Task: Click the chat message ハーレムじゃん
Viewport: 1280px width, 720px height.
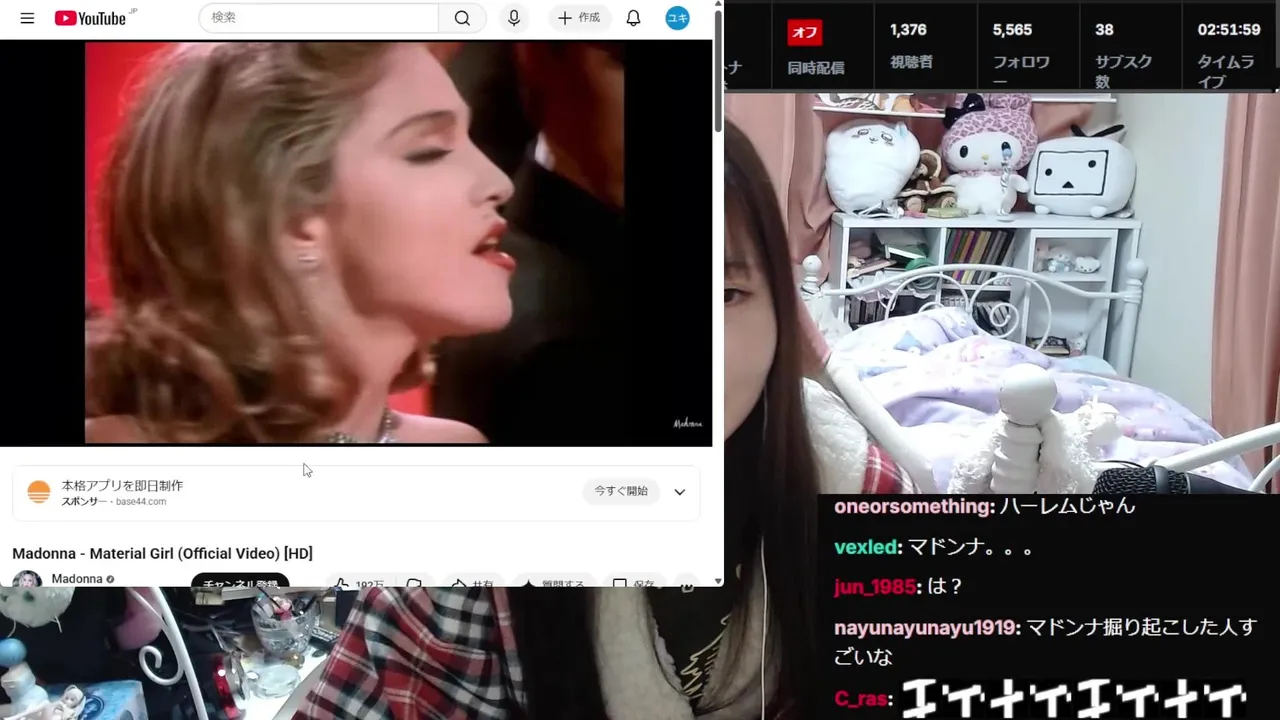Action: 1067,506
